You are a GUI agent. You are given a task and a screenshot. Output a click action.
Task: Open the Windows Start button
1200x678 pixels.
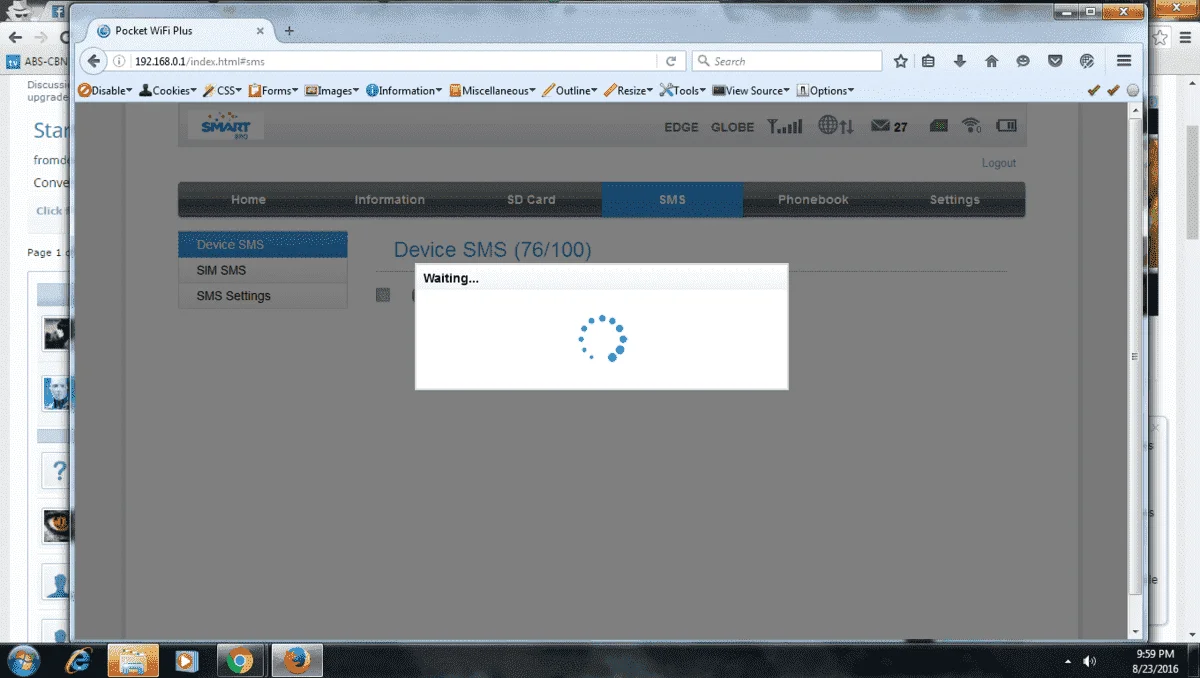coord(23,660)
